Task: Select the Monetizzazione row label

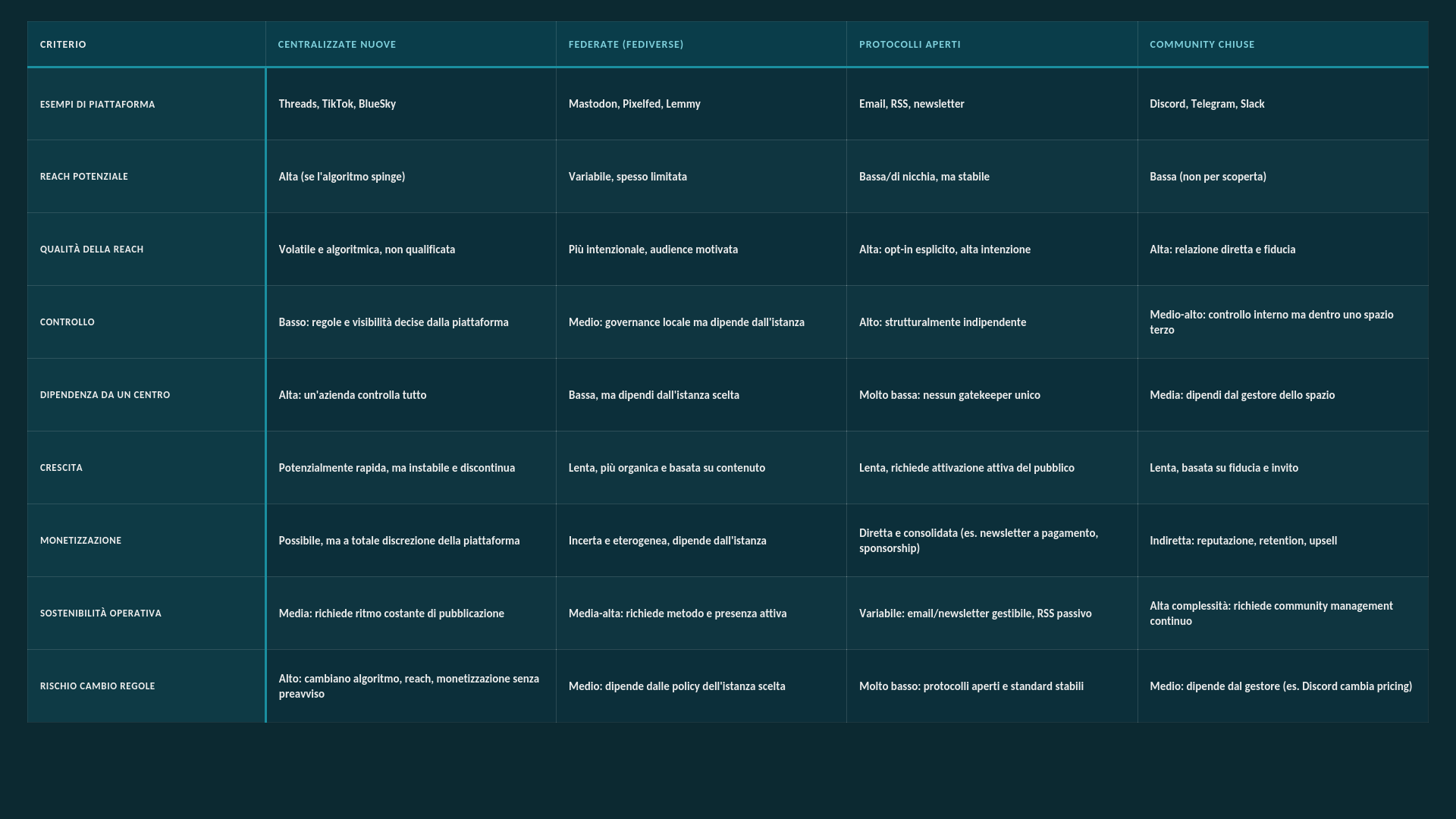Action: click(80, 541)
